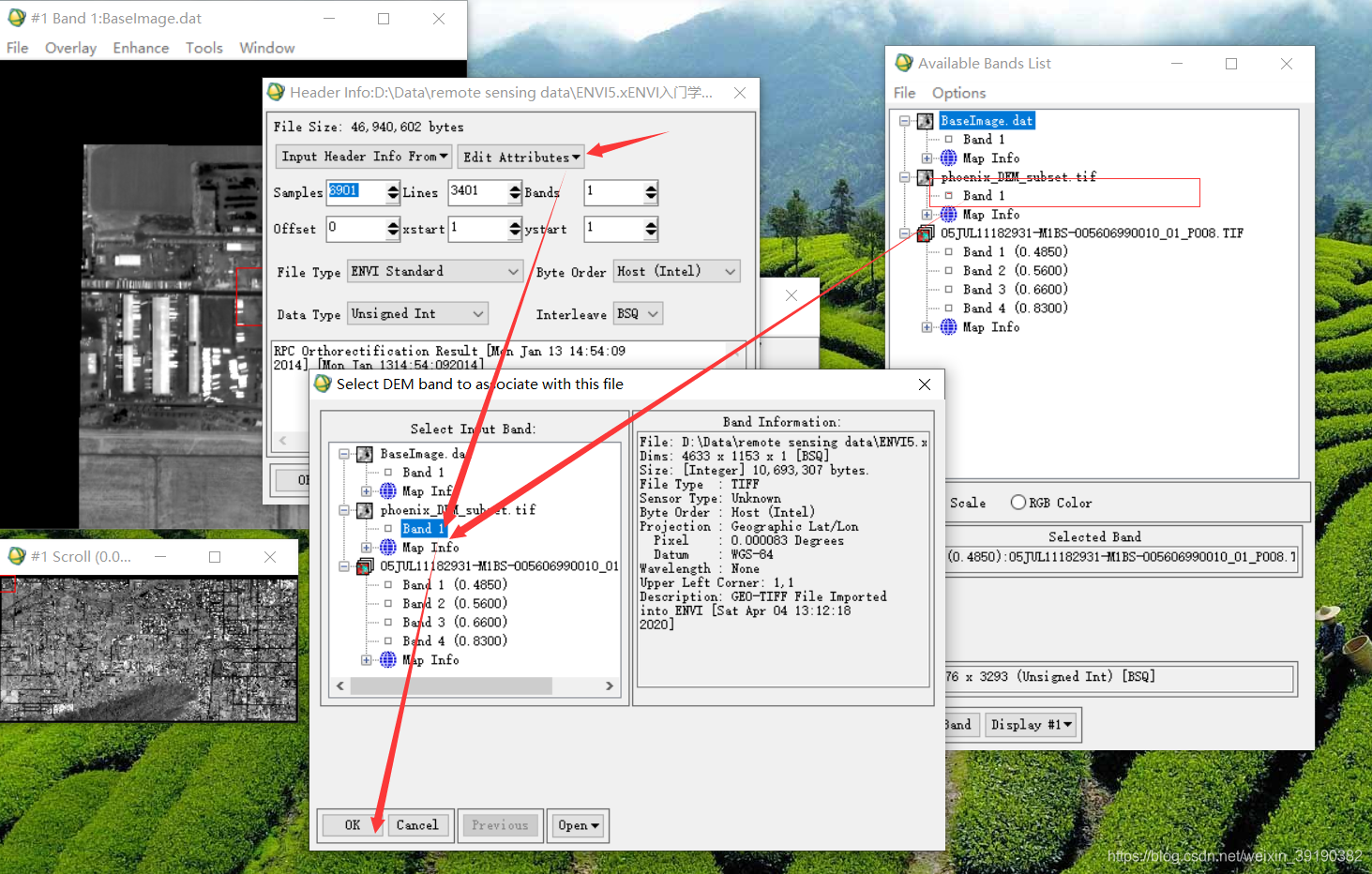Click the phoenix_DEM_subset file icon in Select DEM dialog

coord(365,510)
